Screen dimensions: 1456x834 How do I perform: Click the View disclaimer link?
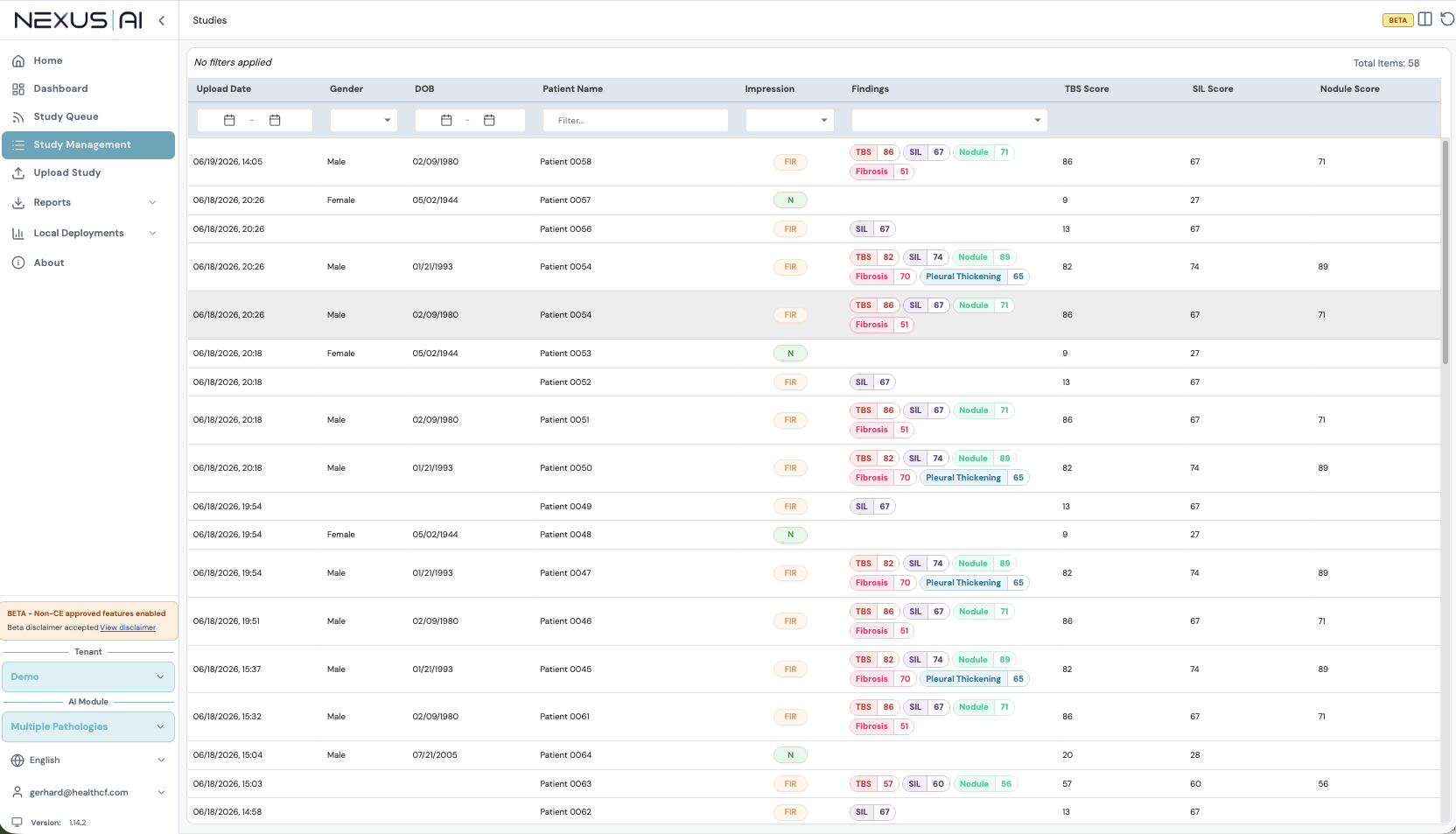click(x=128, y=627)
